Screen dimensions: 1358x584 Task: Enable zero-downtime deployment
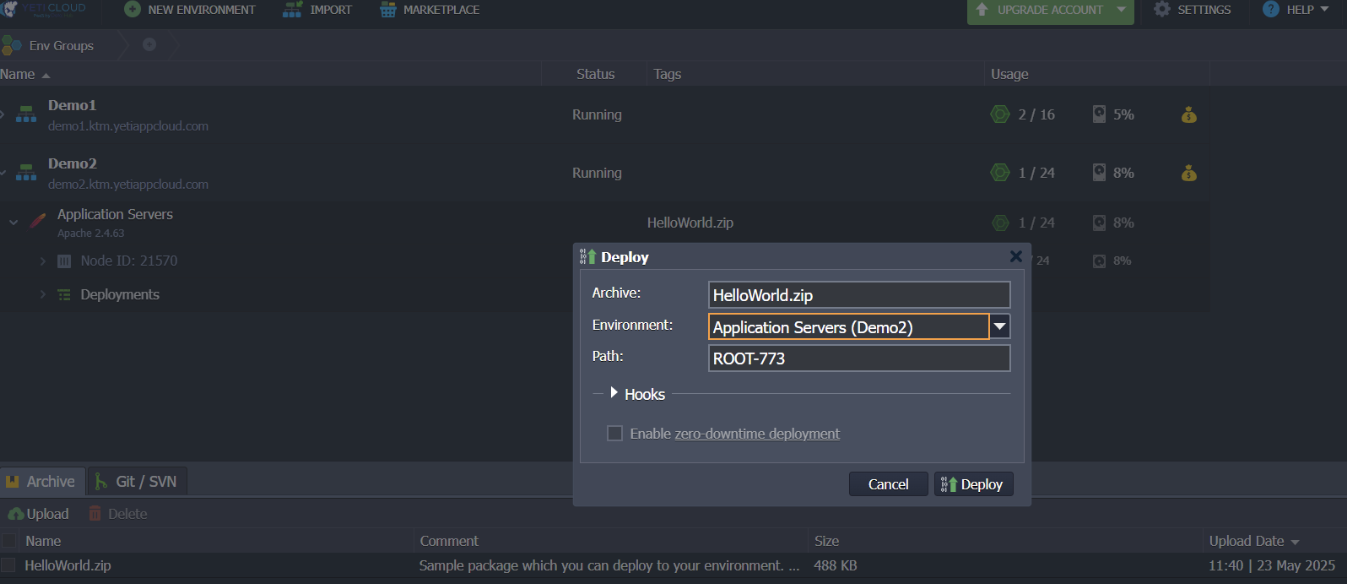tap(615, 433)
